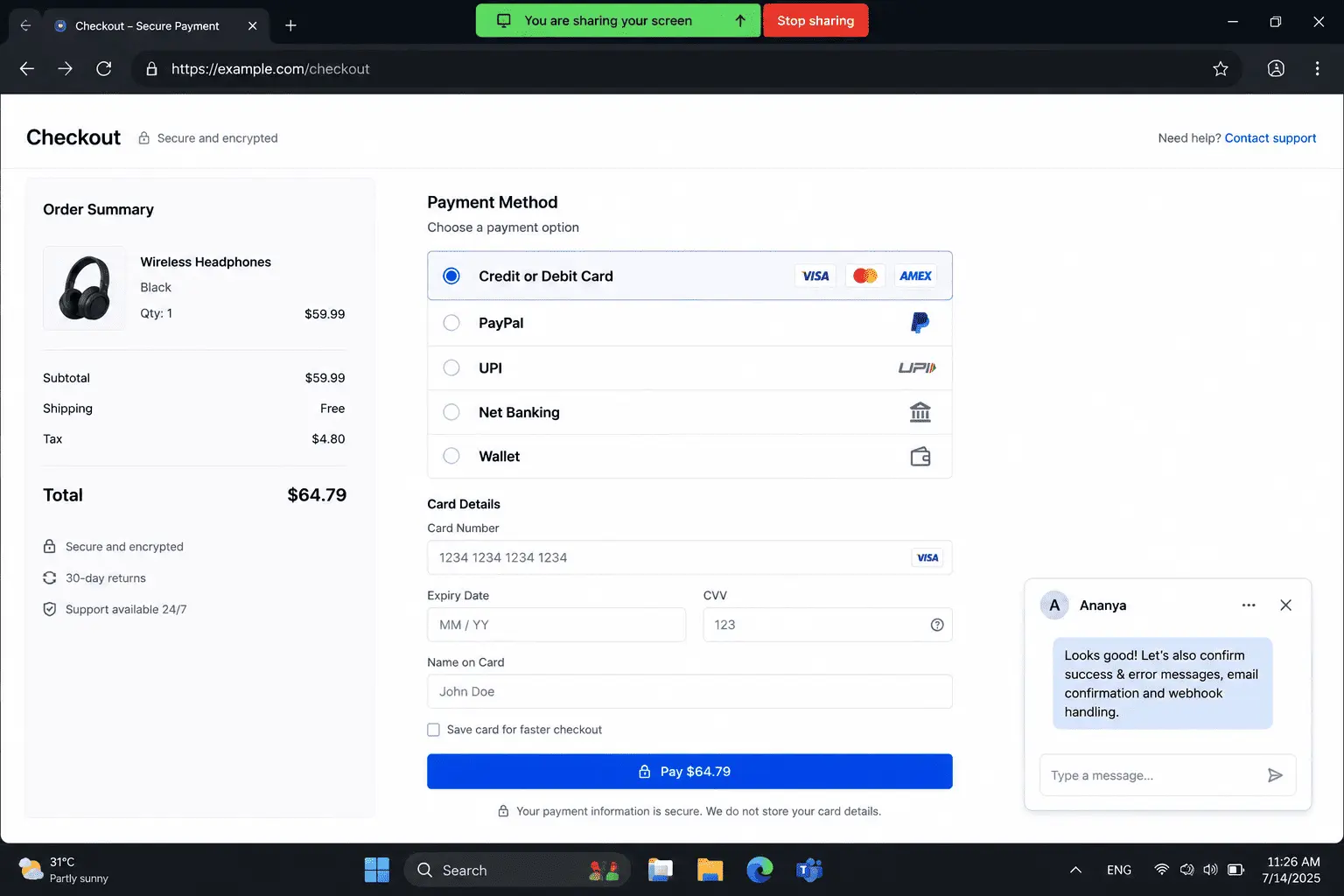1344x896 pixels.
Task: Open the weather widget showing 31°C
Action: click(64, 870)
